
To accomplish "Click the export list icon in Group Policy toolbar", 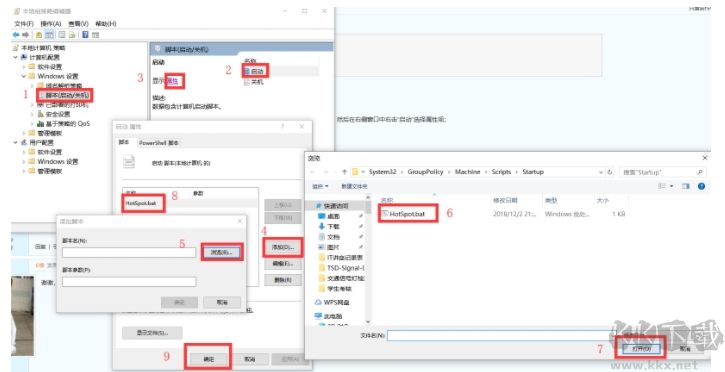I will (x=72, y=35).
